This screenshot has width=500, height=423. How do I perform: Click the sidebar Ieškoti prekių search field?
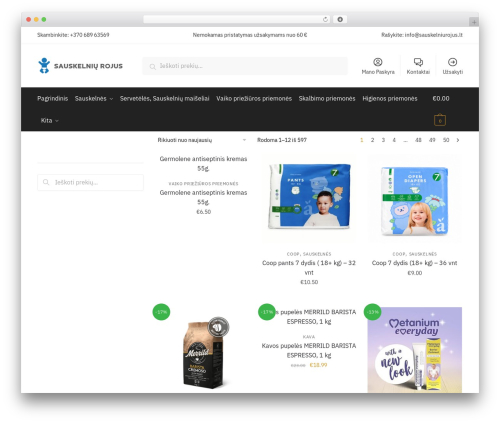coord(90,182)
